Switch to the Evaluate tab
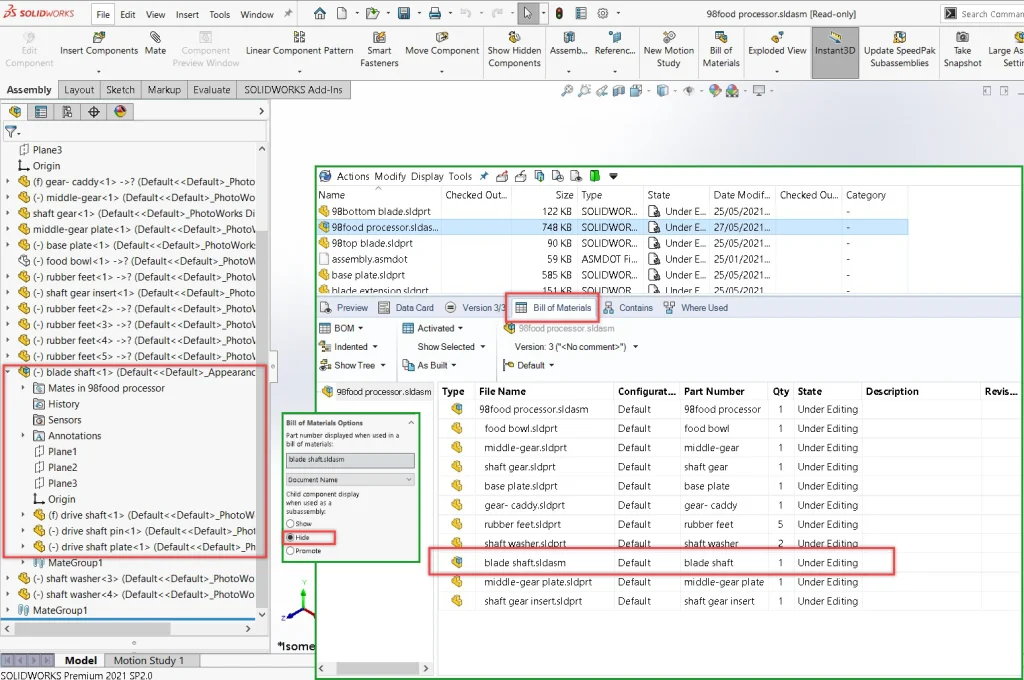Image resolution: width=1024 pixels, height=680 pixels. click(x=211, y=90)
